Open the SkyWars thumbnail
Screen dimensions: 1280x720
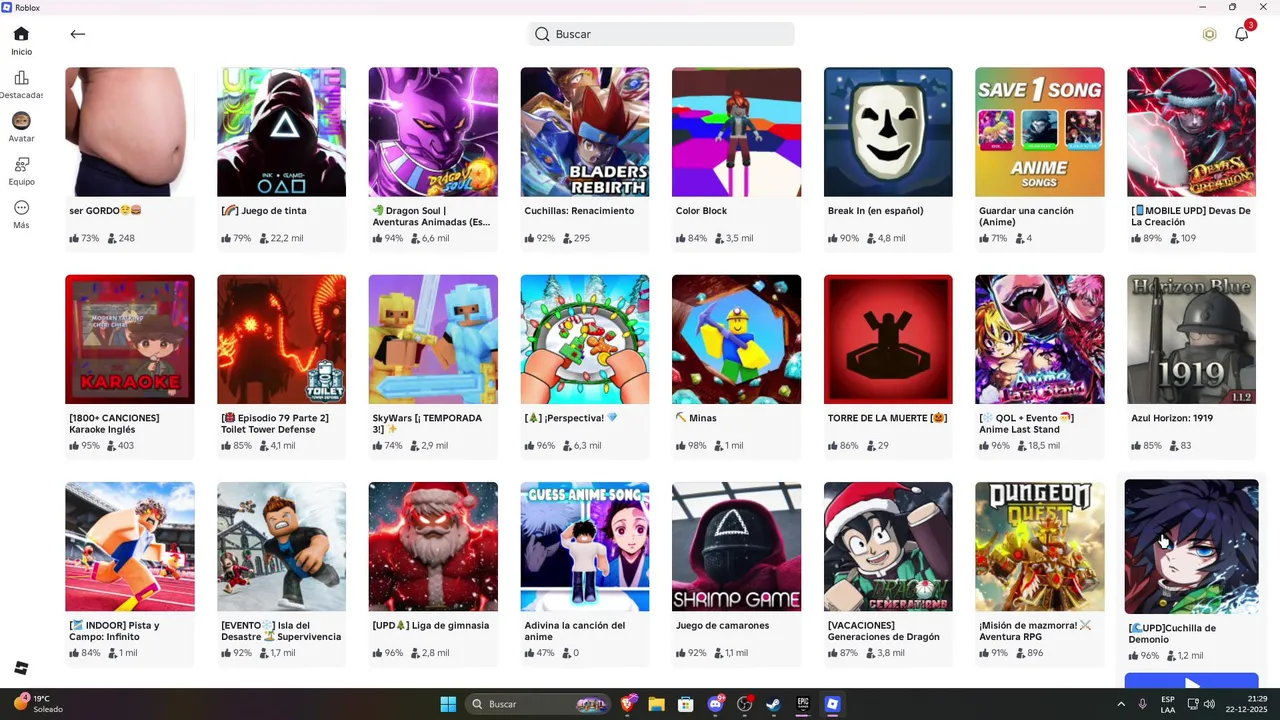point(433,339)
